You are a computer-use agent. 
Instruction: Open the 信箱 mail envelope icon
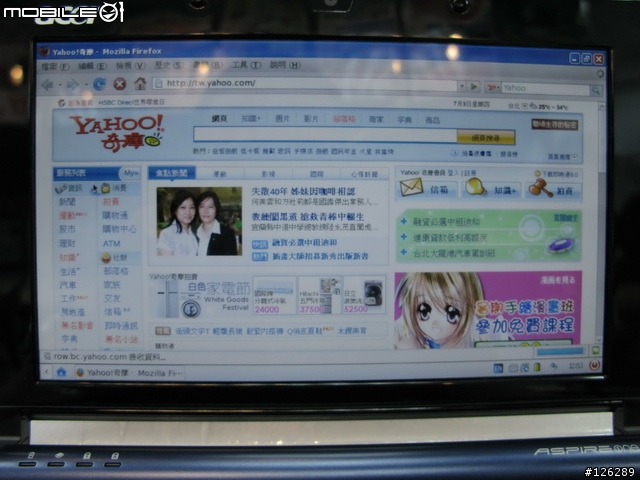tap(411, 188)
